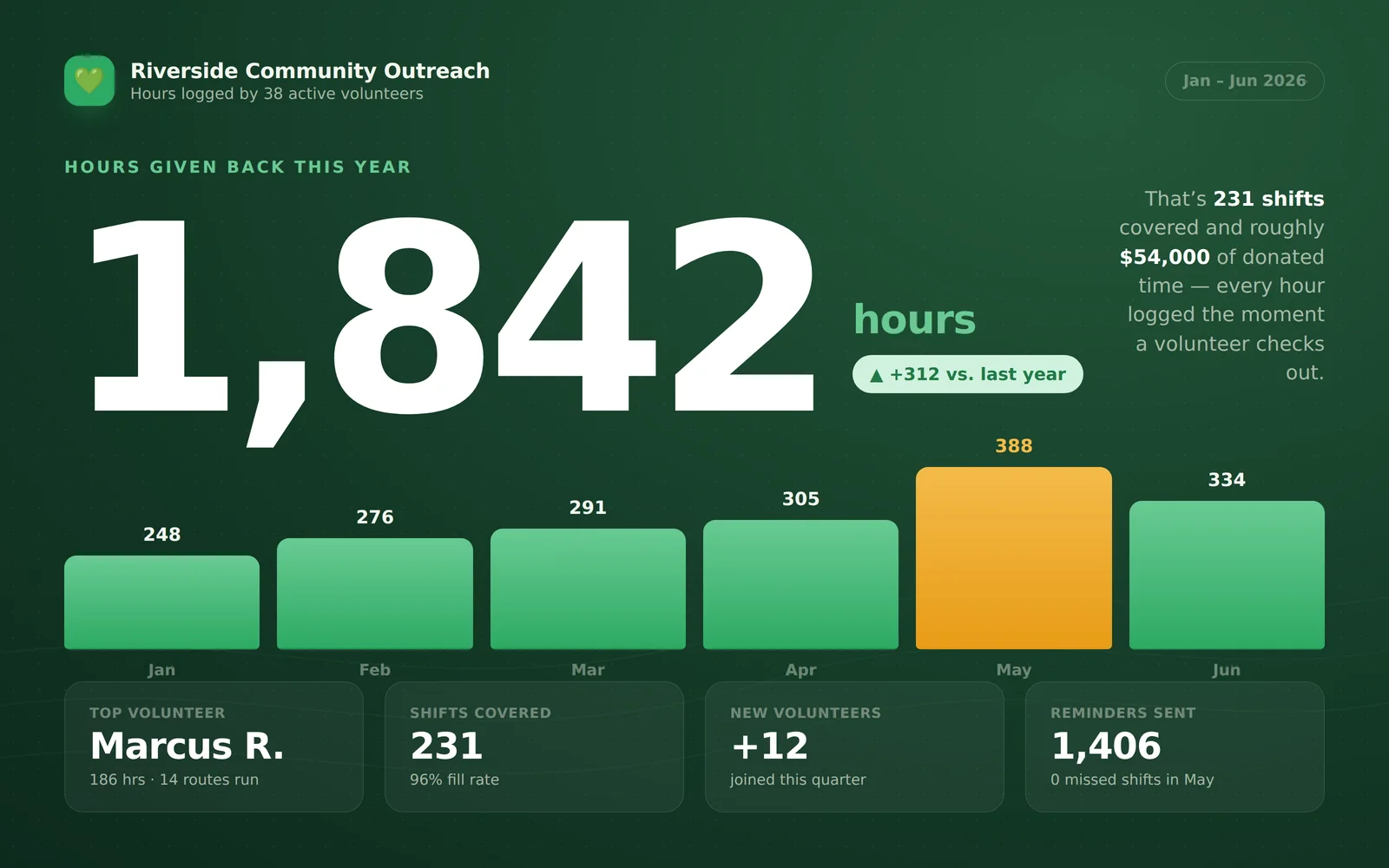
Task: Open the Jan – Jun 2026 date range pill
Action: pyautogui.click(x=1244, y=81)
